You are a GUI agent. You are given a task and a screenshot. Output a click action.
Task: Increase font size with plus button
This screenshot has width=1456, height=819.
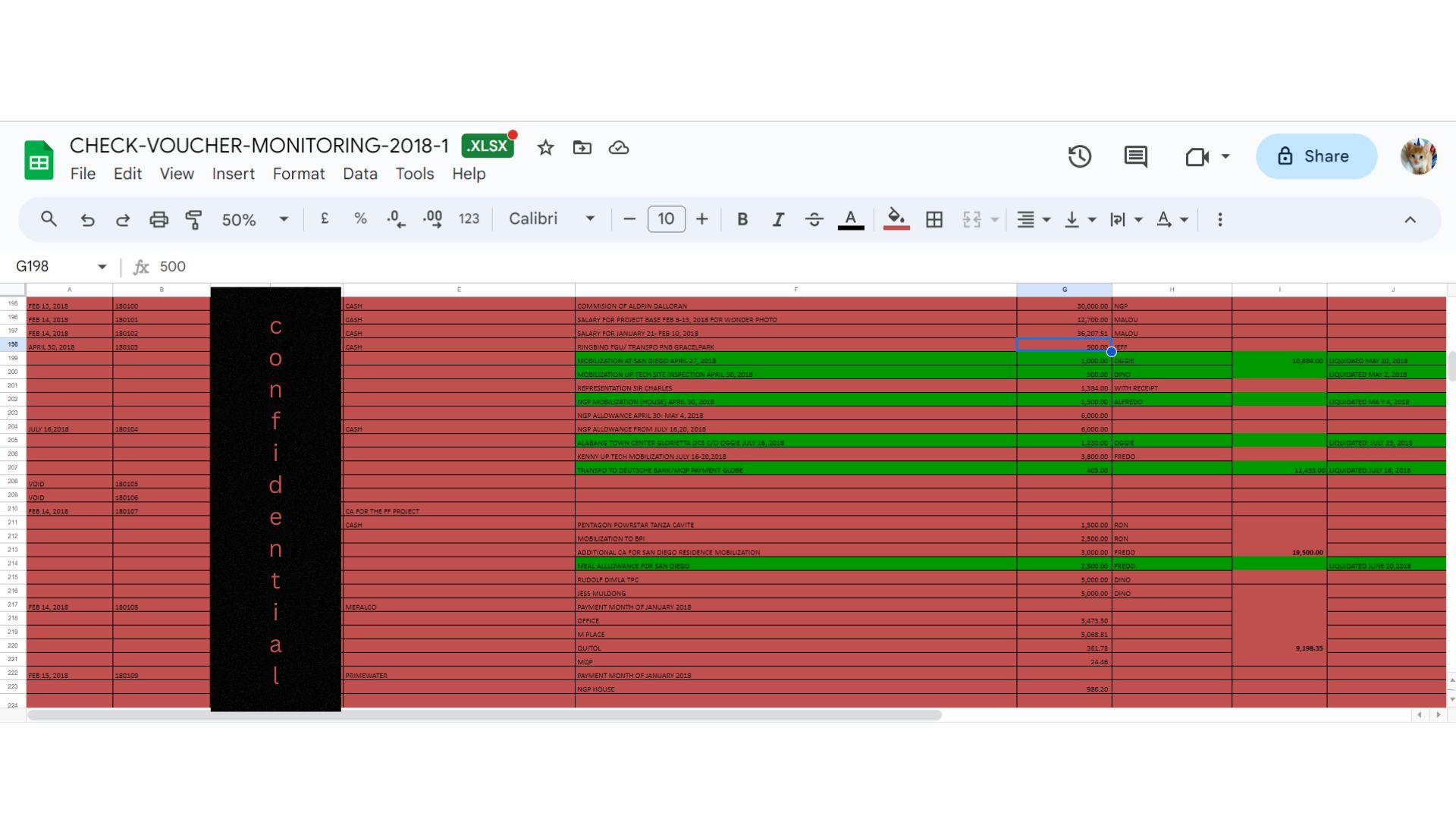coord(702,220)
